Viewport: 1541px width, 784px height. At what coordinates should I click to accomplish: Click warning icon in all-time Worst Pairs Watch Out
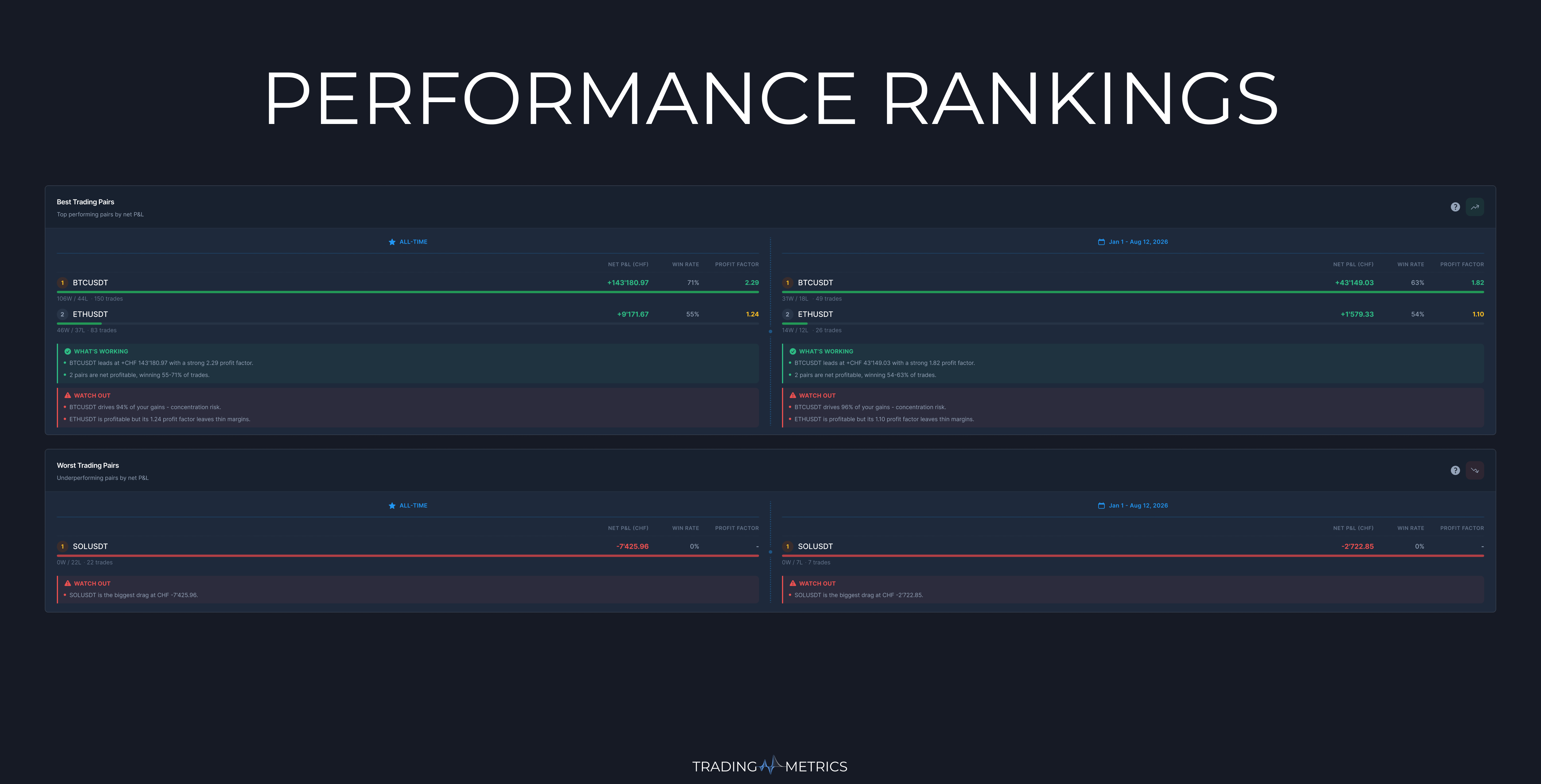tap(67, 583)
